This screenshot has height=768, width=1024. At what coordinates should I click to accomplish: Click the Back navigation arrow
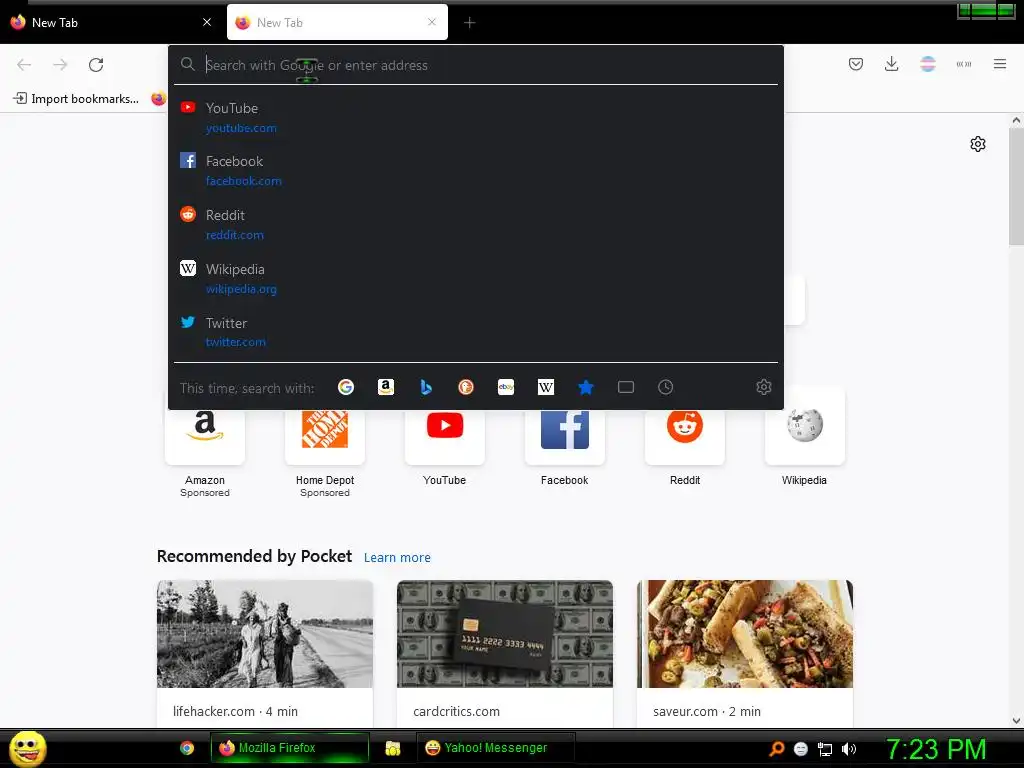pos(24,65)
